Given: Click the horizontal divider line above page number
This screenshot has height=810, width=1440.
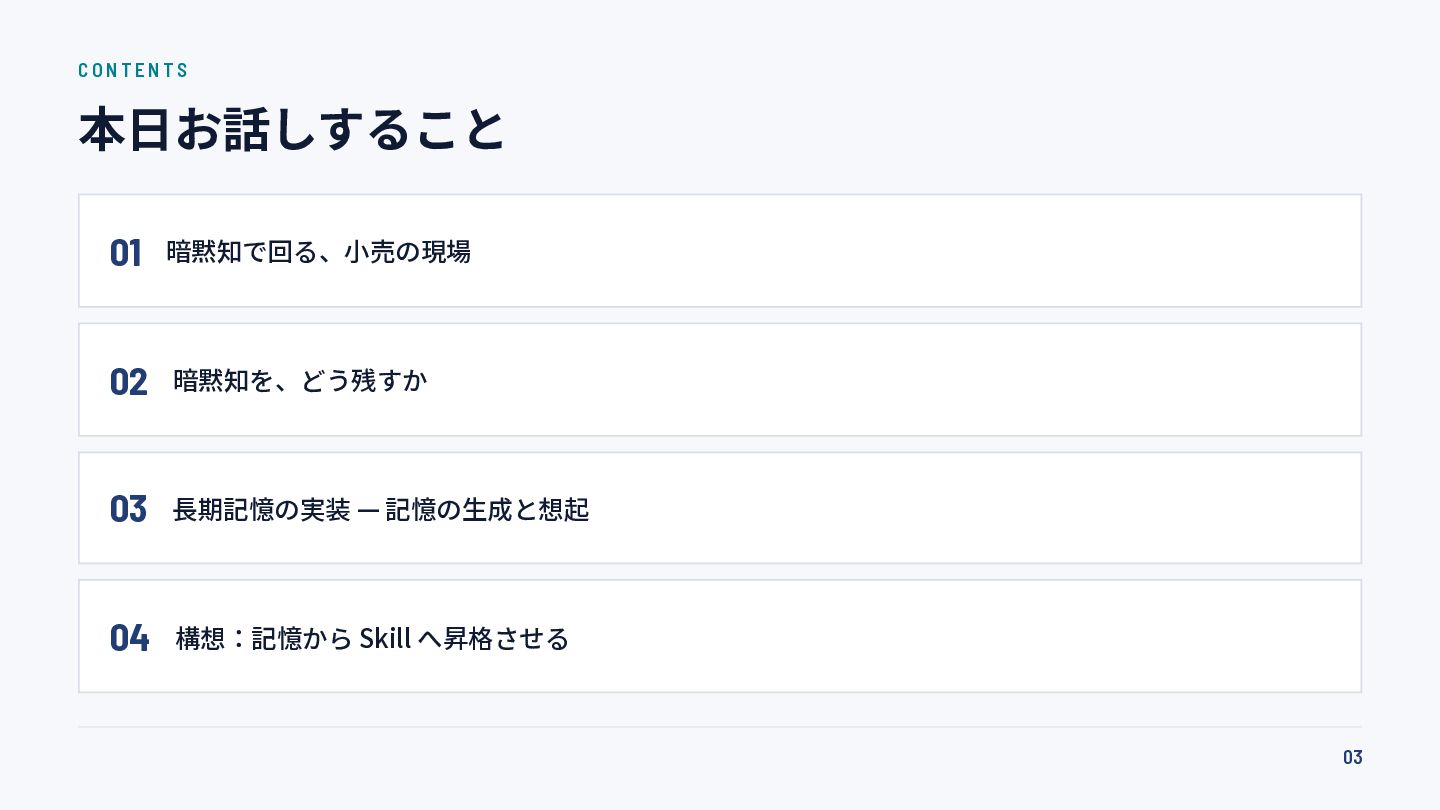Looking at the screenshot, I should 720,727.
